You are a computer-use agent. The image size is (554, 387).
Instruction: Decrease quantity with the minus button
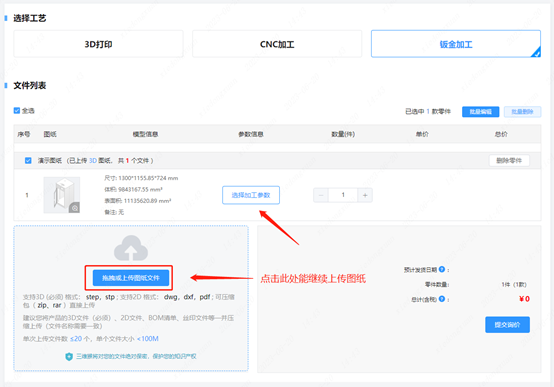point(321,195)
